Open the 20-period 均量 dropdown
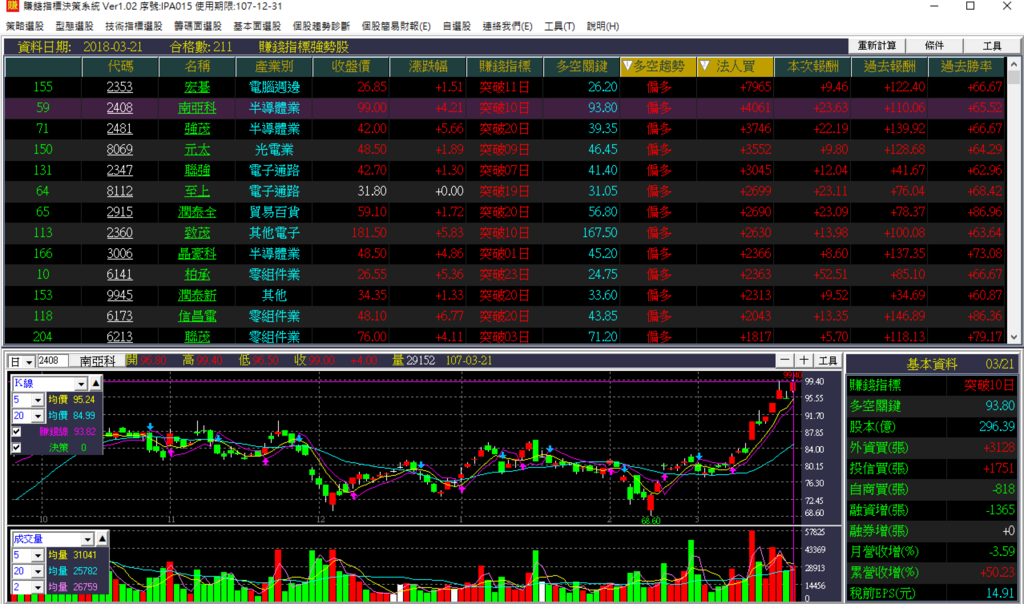 (x=38, y=571)
